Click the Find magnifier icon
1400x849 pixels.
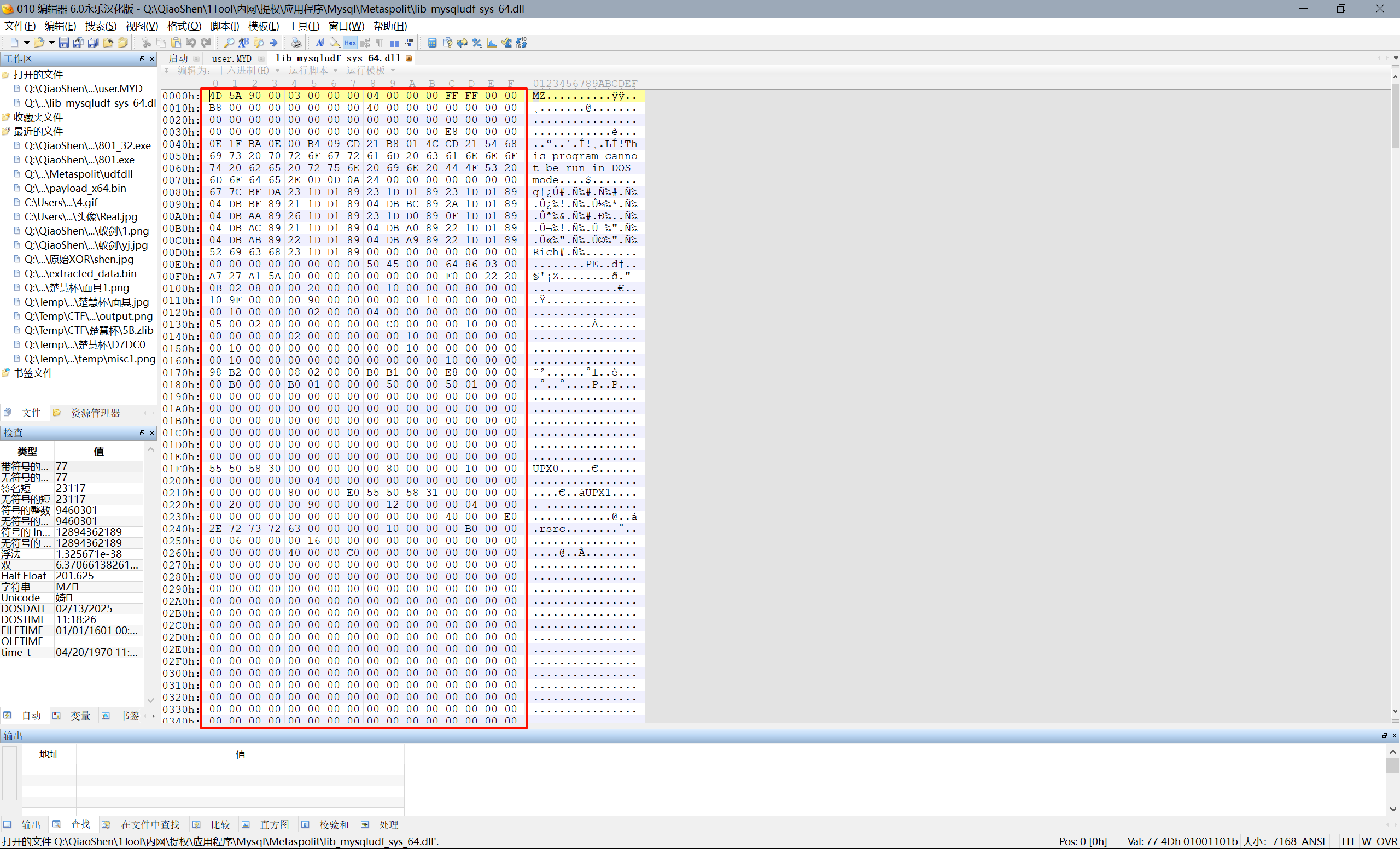tap(229, 43)
